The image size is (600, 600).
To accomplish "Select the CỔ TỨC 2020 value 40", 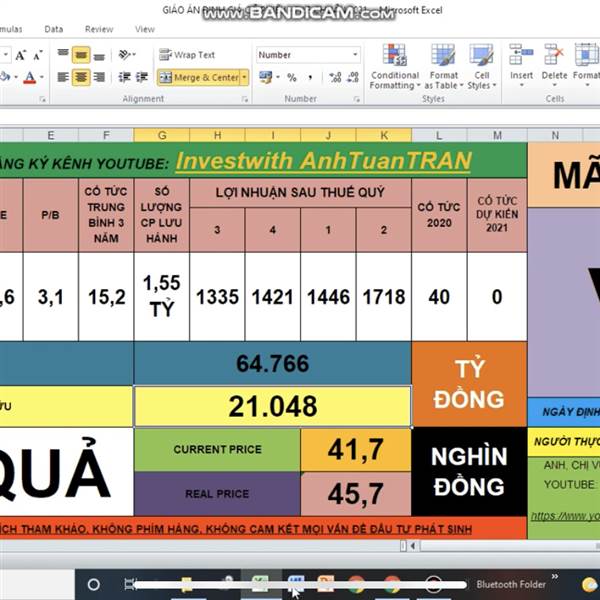I will click(439, 297).
